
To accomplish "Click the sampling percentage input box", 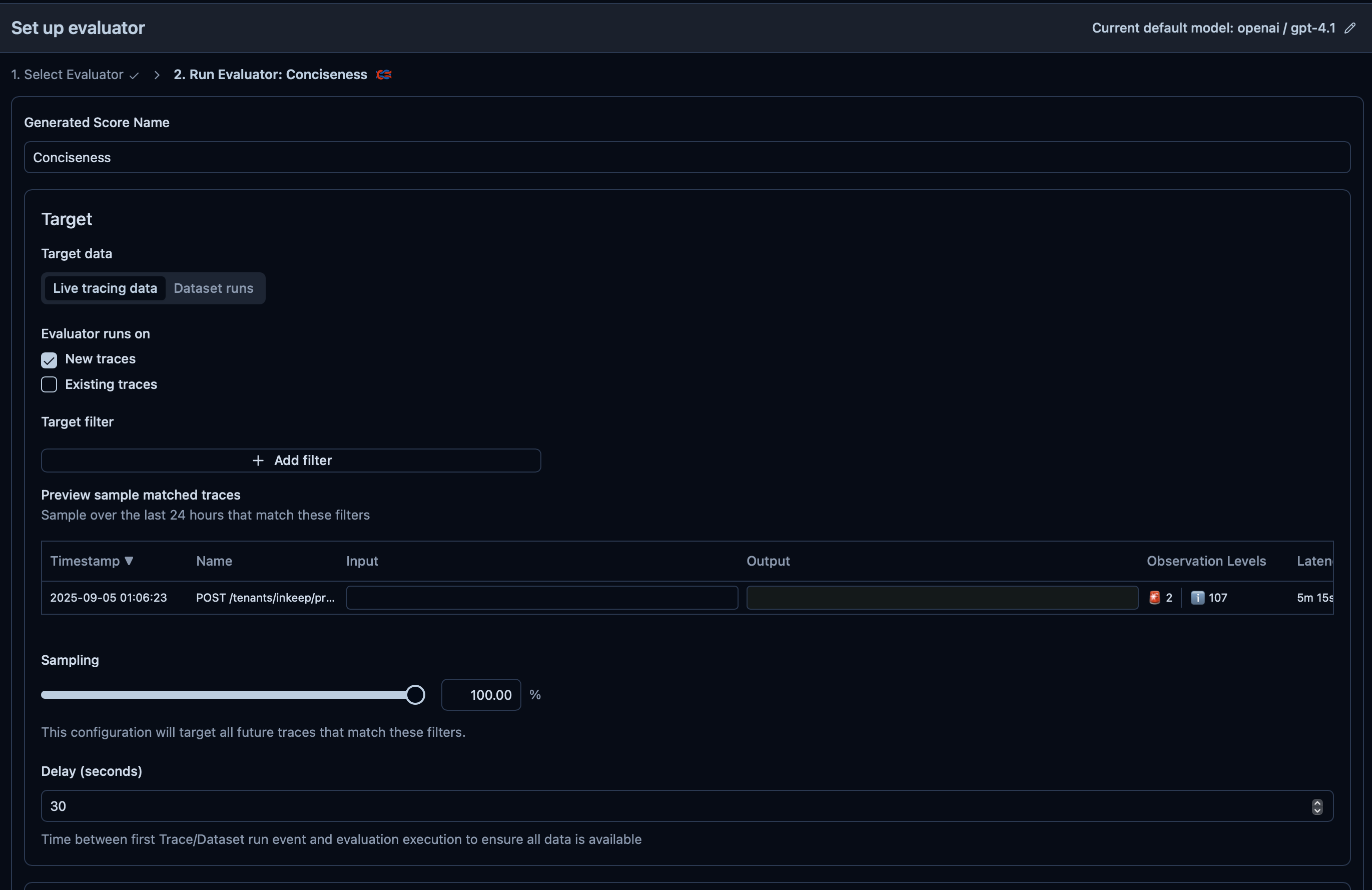I will (481, 695).
